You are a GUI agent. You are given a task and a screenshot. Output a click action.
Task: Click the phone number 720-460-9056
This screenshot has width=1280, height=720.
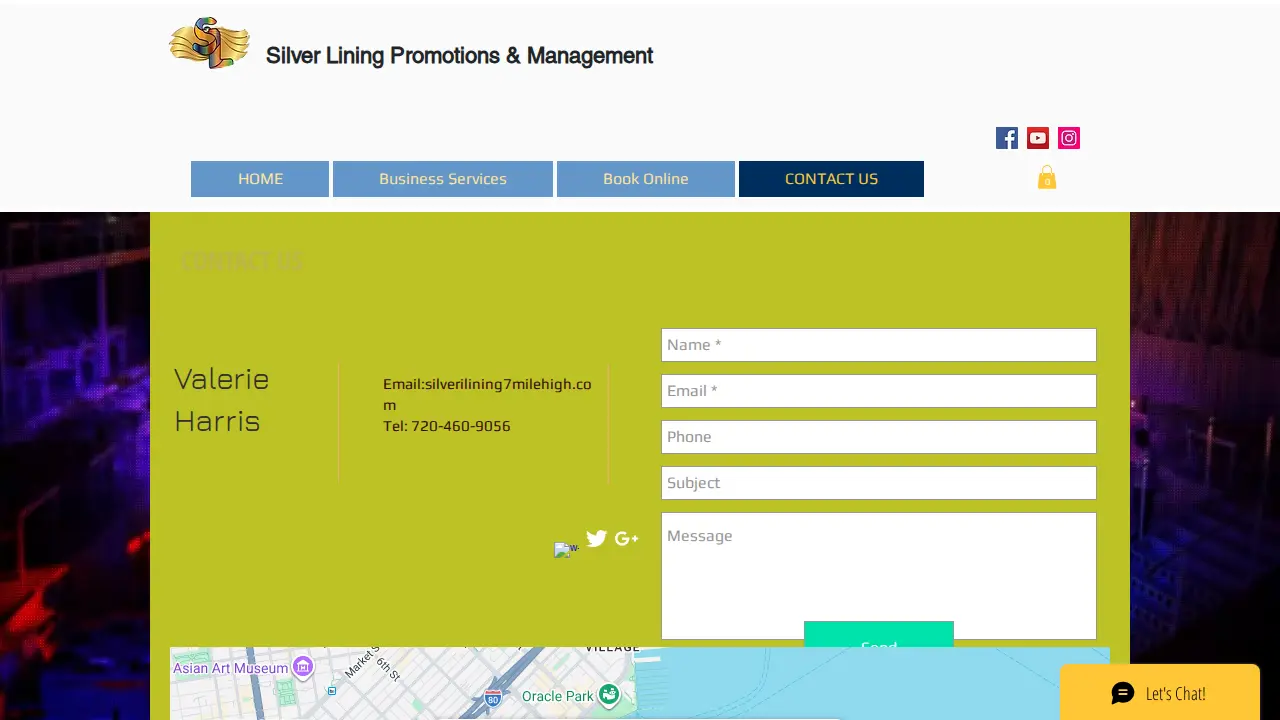click(461, 426)
